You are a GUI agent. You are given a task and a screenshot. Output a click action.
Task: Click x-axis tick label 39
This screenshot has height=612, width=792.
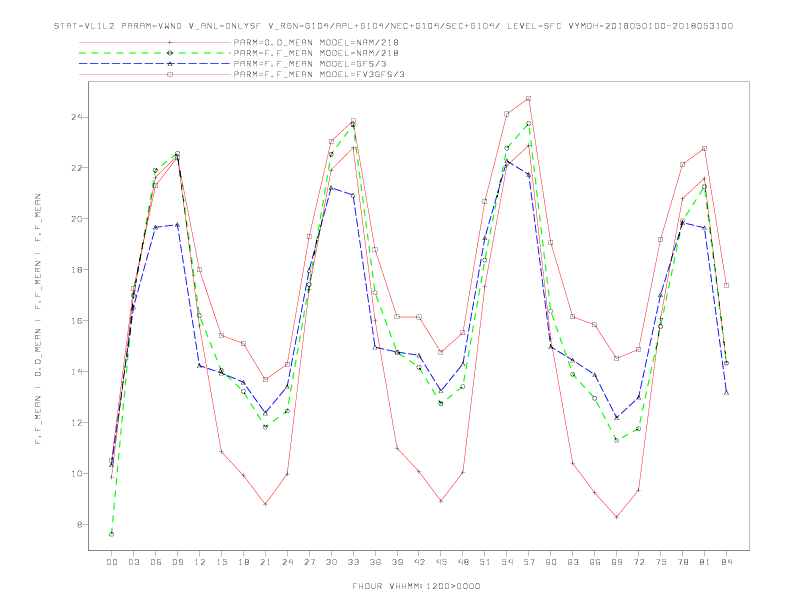pos(397,562)
